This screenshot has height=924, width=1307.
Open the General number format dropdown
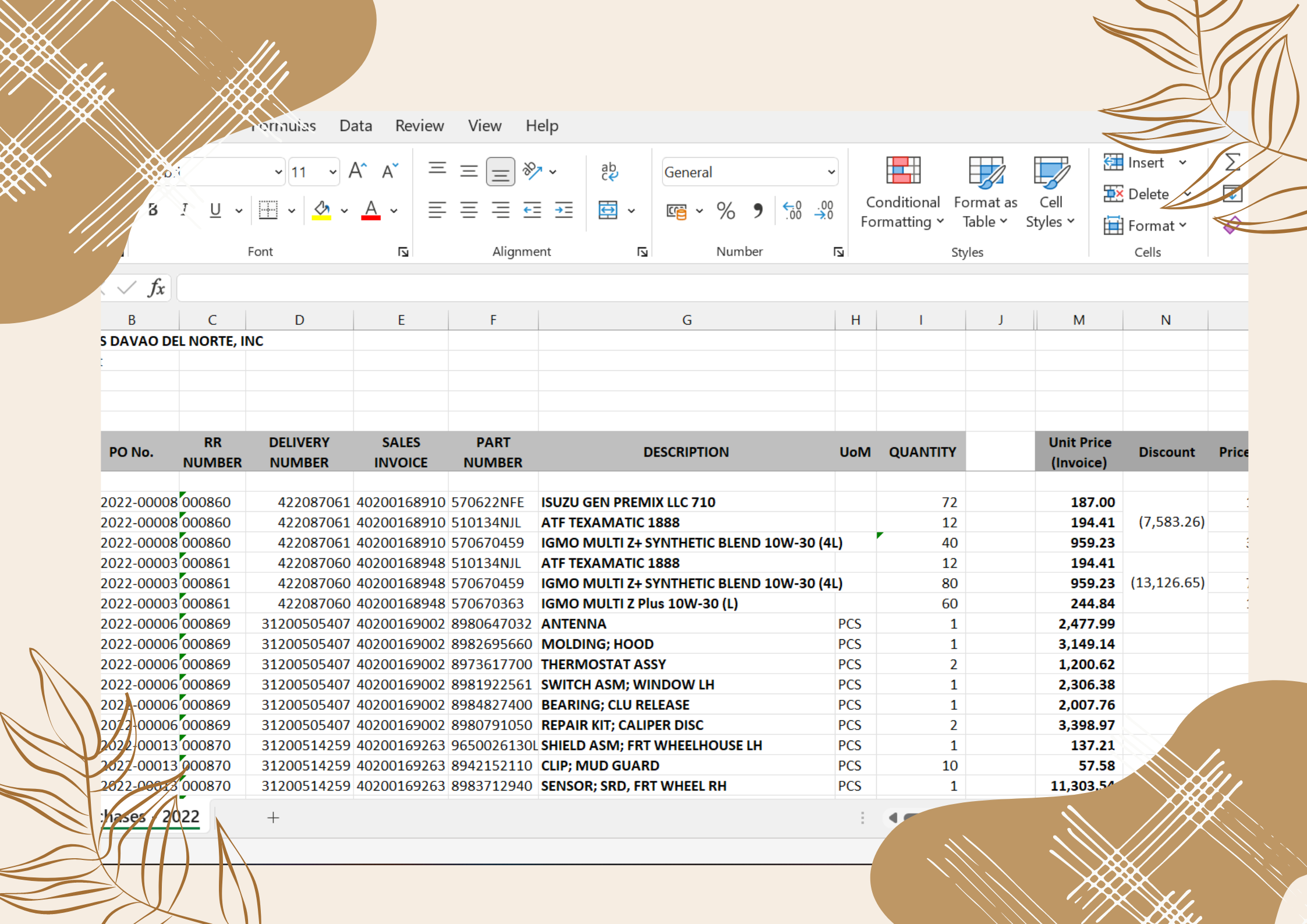tap(831, 172)
